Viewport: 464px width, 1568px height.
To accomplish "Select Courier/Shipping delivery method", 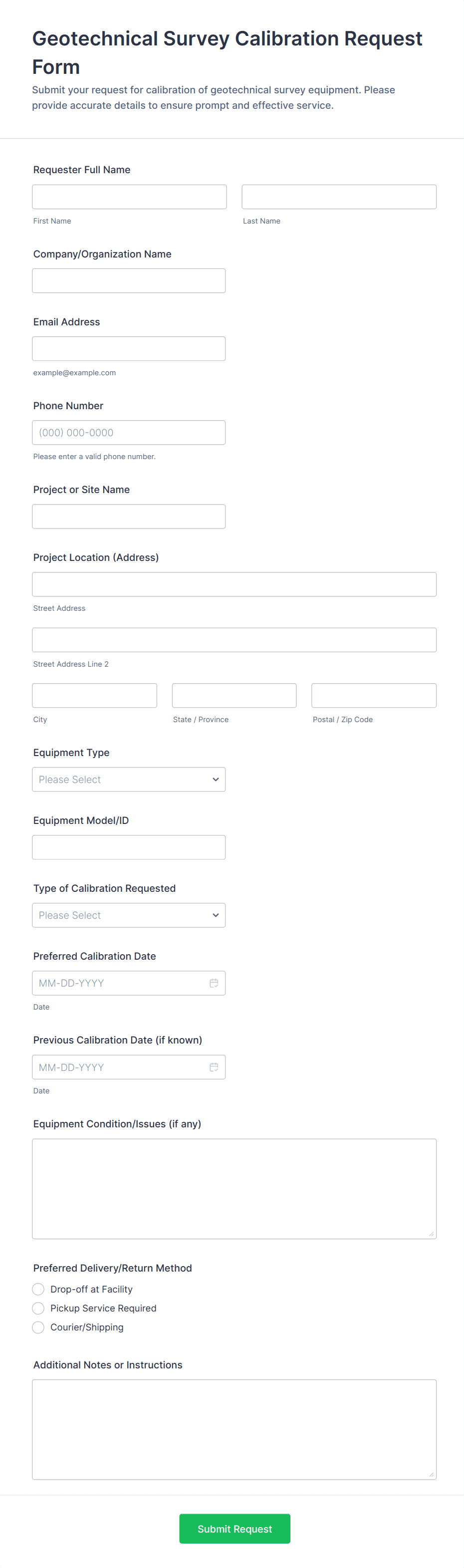I will [38, 1326].
